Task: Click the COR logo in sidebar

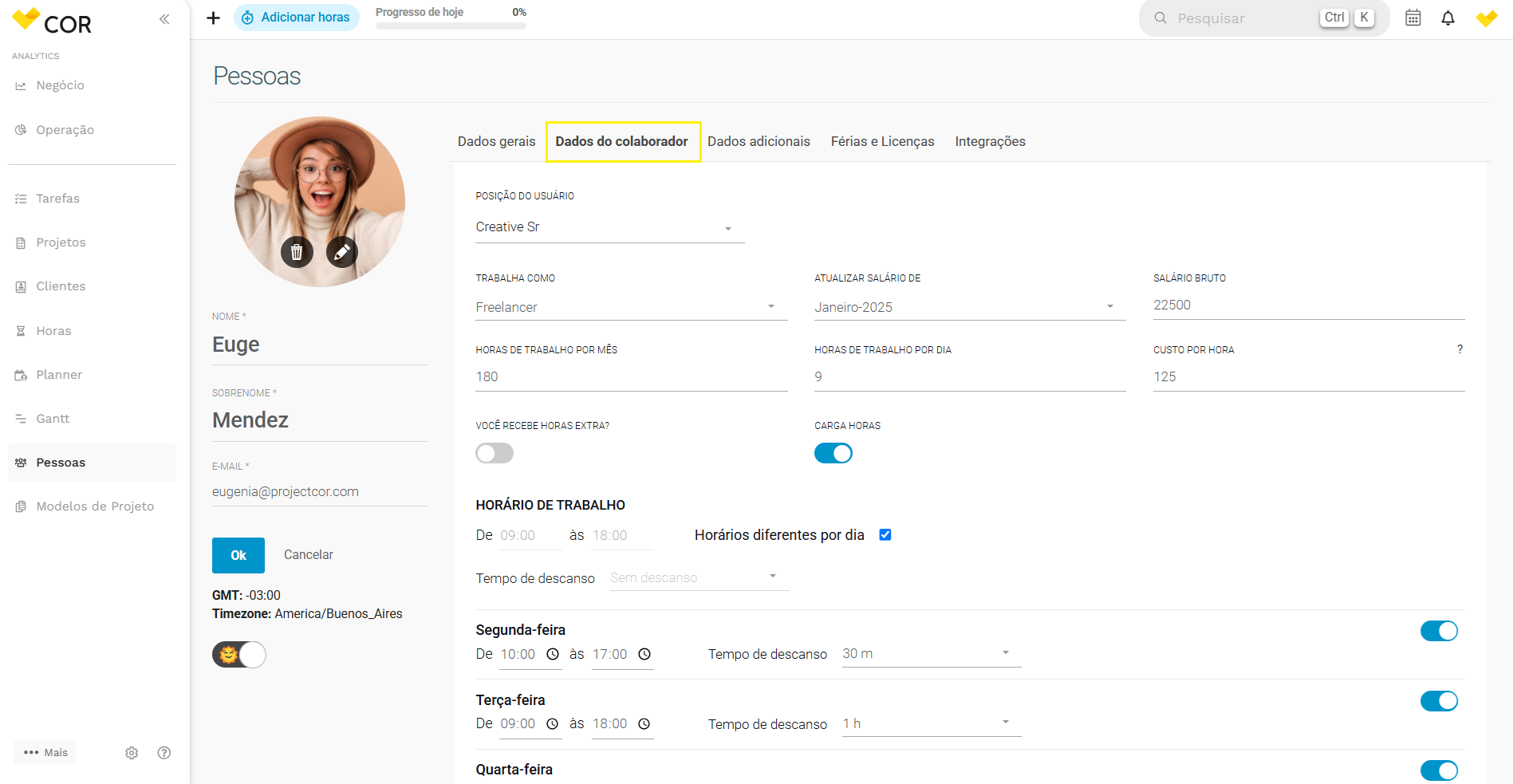Action: 53,22
